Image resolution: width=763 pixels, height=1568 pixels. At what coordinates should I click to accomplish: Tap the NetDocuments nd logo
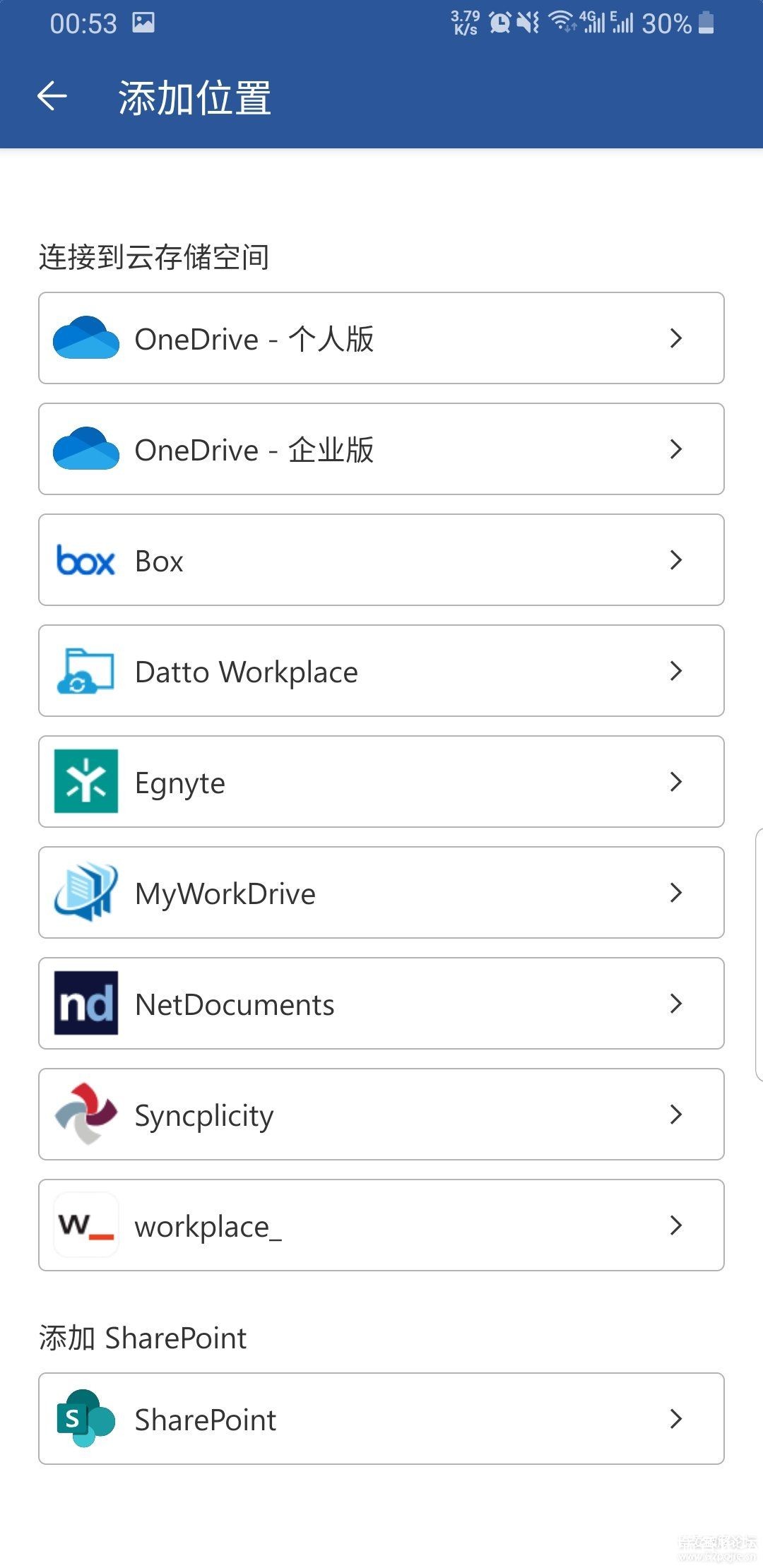(x=86, y=1003)
